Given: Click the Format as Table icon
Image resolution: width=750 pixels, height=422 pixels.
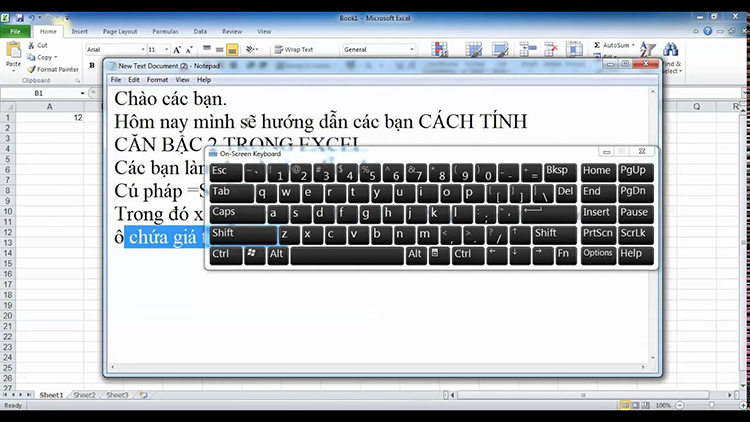Looking at the screenshot, I should [473, 49].
